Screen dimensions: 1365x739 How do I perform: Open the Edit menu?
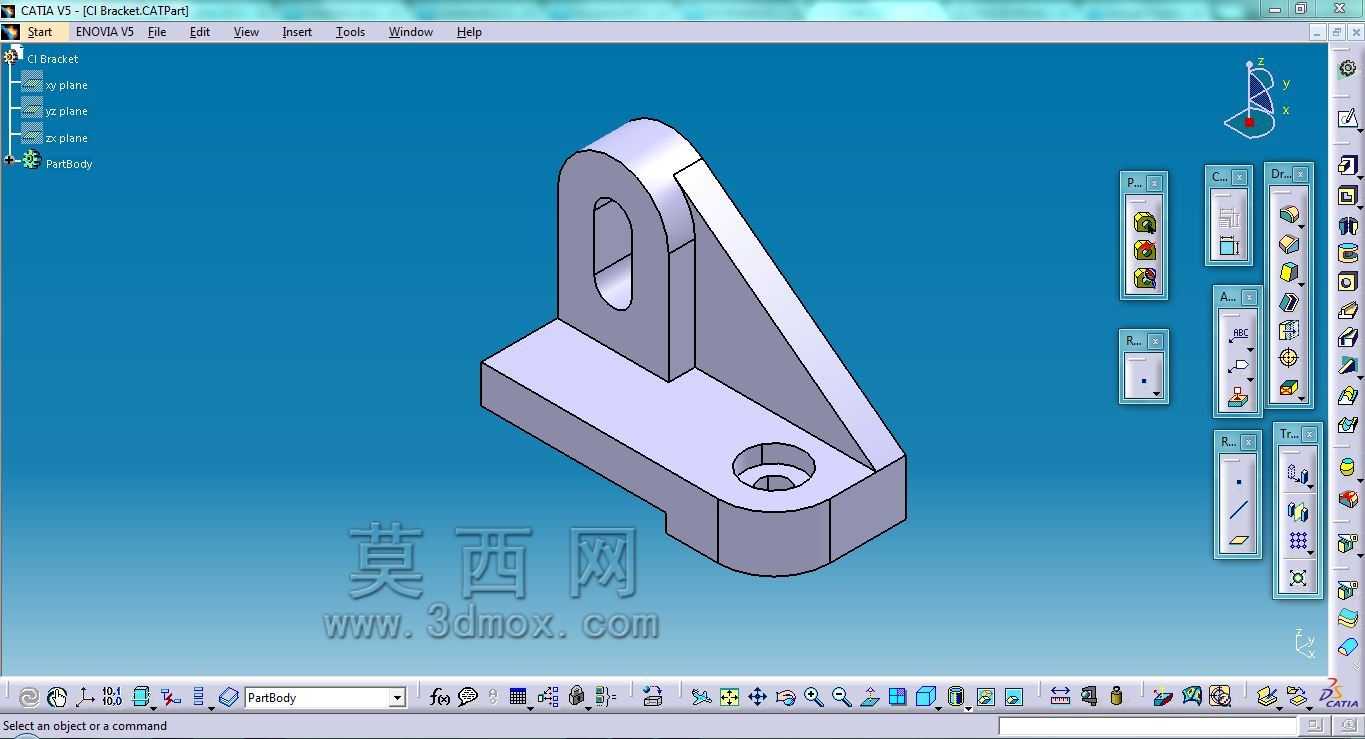coord(200,32)
